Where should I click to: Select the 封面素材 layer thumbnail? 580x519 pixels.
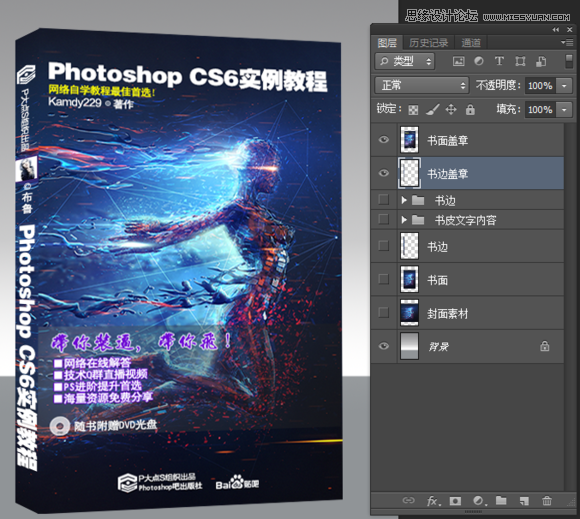tap(409, 313)
